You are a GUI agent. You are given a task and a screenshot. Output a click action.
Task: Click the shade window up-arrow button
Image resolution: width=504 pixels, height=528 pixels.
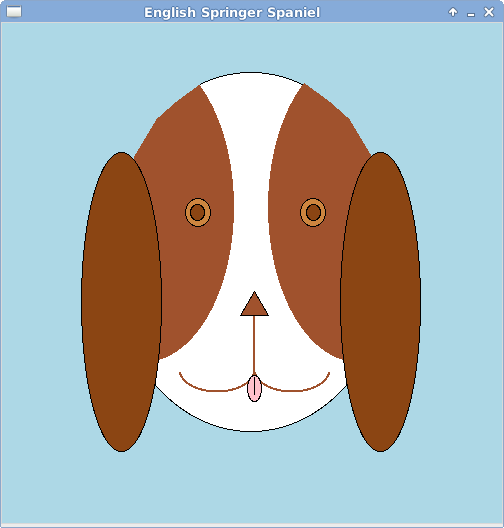pos(453,12)
